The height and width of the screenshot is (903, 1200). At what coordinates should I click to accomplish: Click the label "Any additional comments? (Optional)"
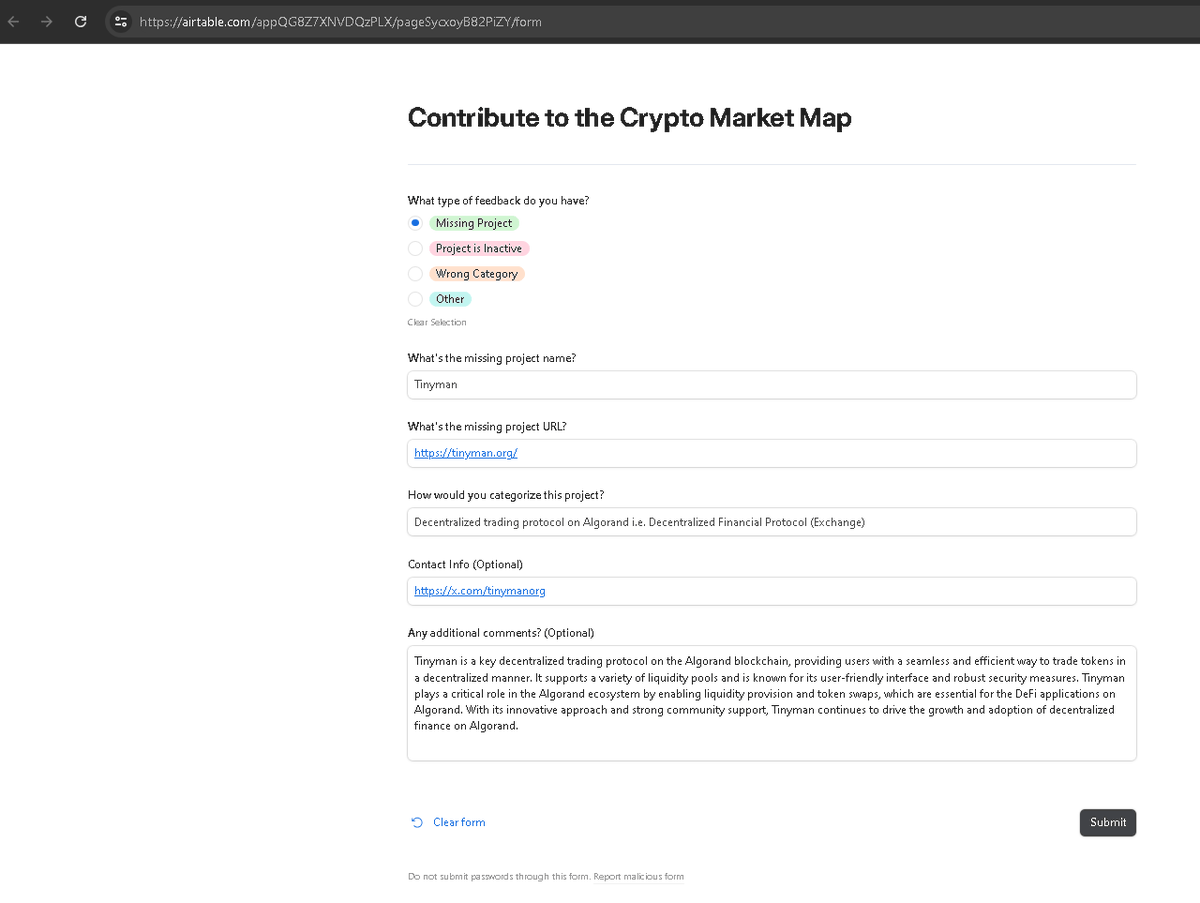click(501, 633)
